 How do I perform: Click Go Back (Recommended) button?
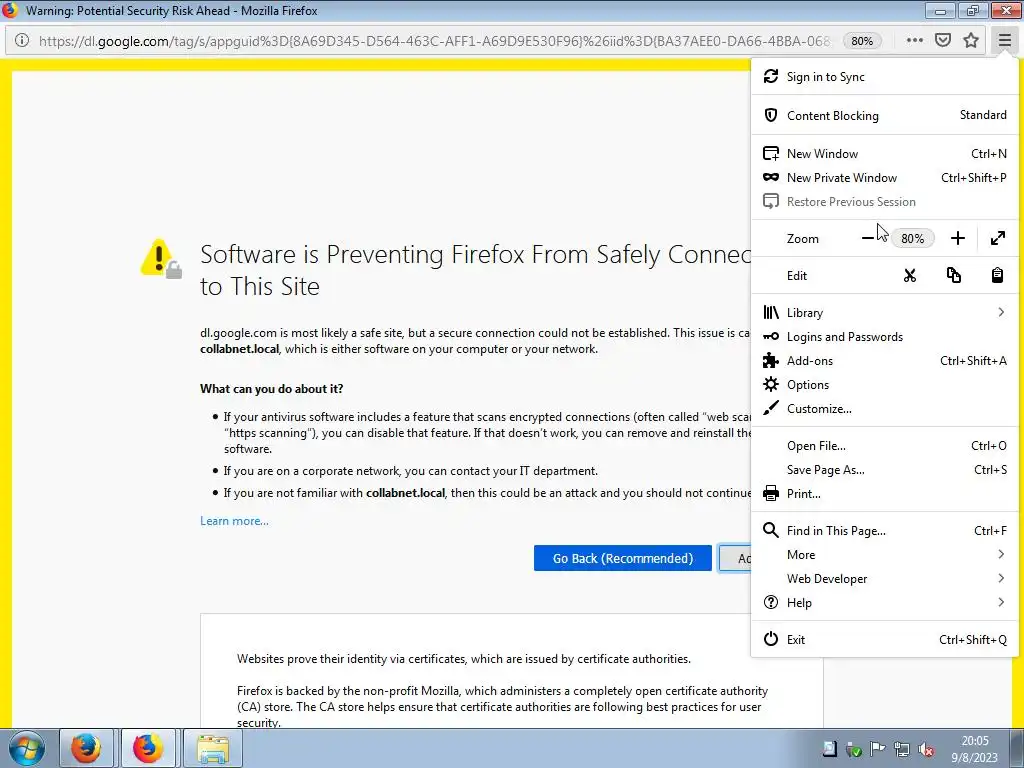(622, 558)
